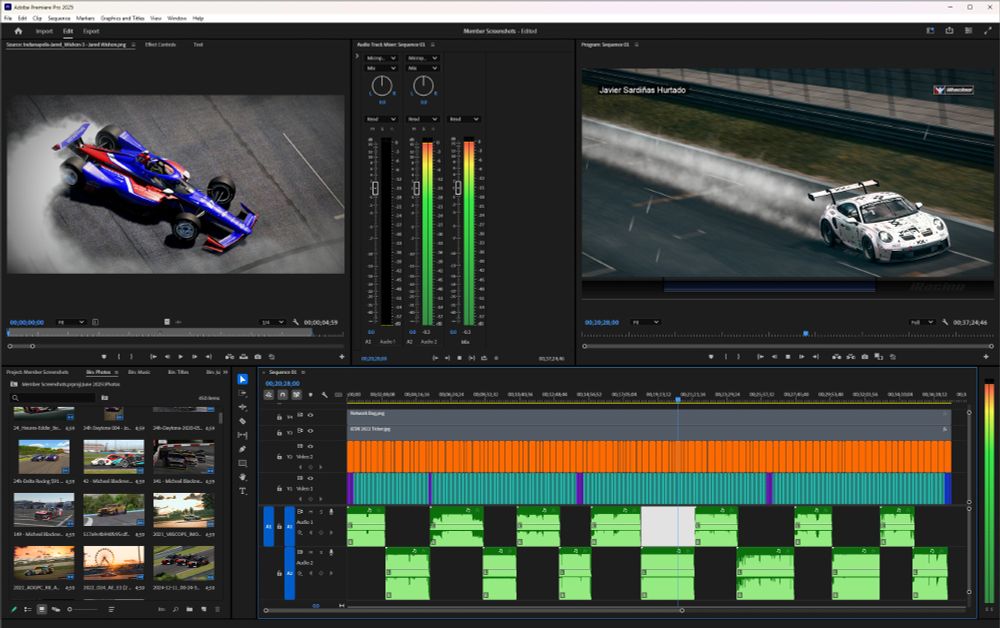Open Program monitor Full resolution dropdown

tap(922, 323)
